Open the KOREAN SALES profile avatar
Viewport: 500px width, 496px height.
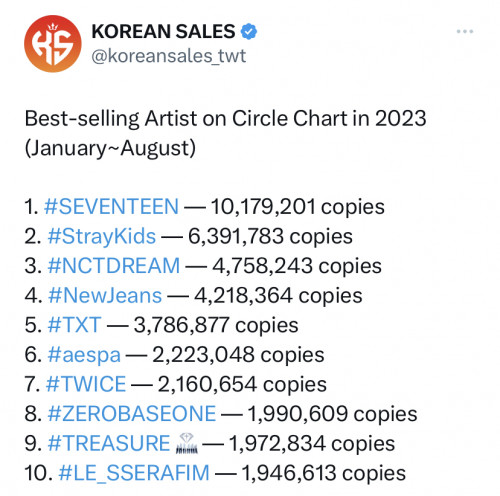53,44
